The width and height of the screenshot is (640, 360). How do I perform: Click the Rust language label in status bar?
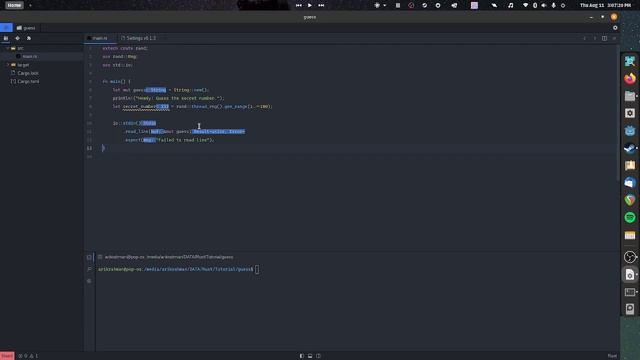click(612, 356)
